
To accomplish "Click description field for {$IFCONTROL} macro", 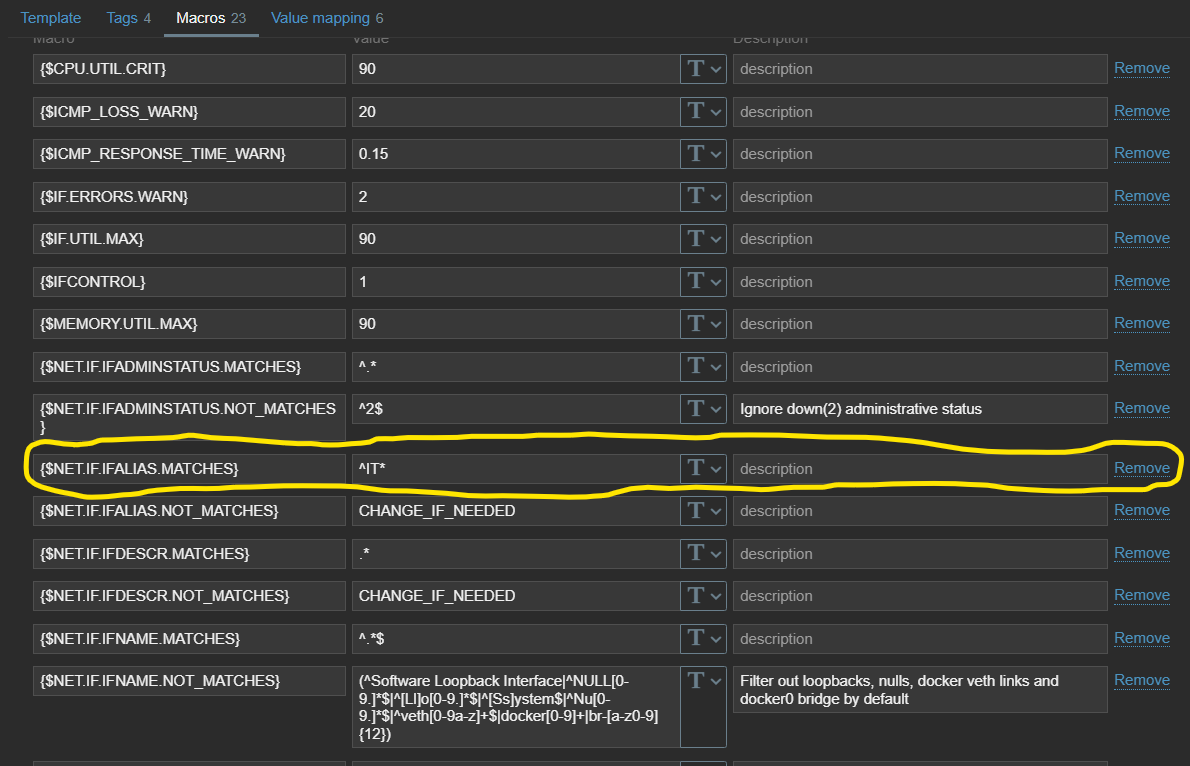I will (919, 282).
